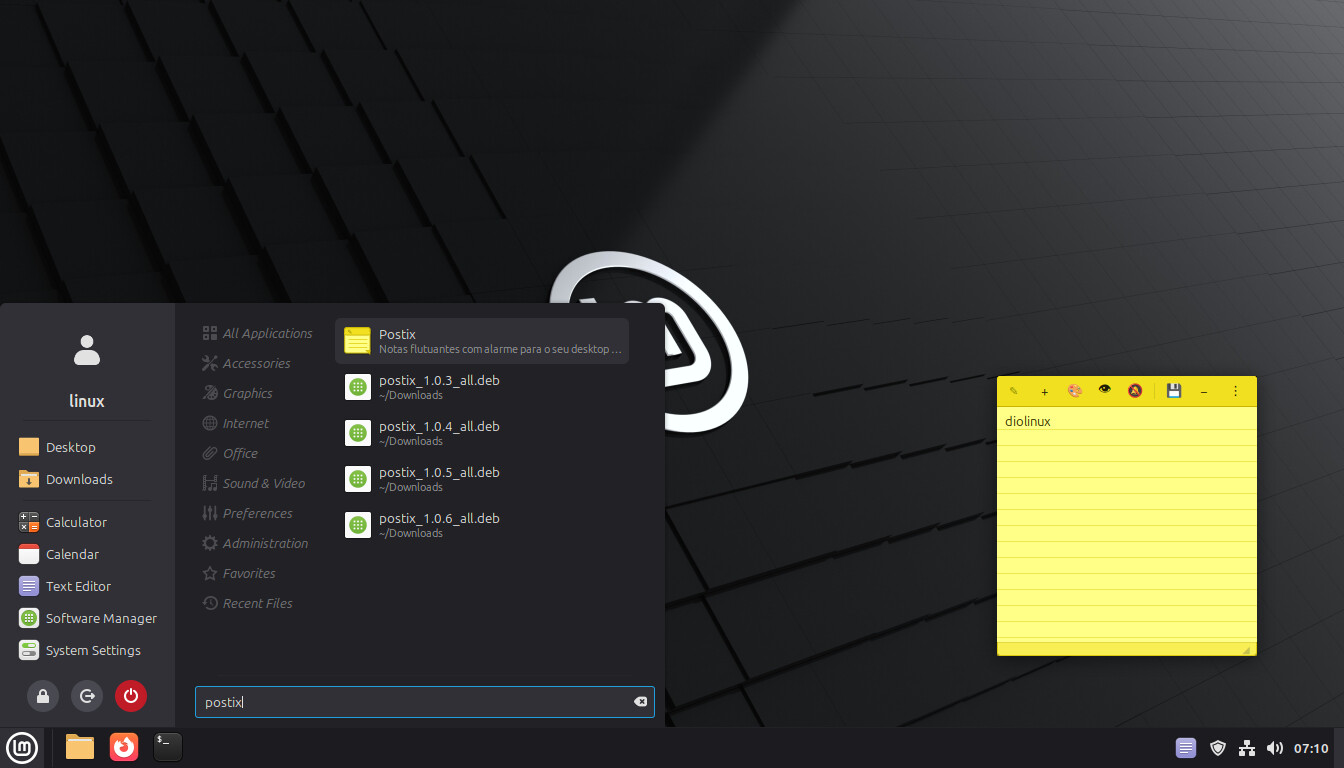The height and width of the screenshot is (768, 1344).
Task: Toggle the crossed-out bell alarm icon
Action: [1135, 391]
